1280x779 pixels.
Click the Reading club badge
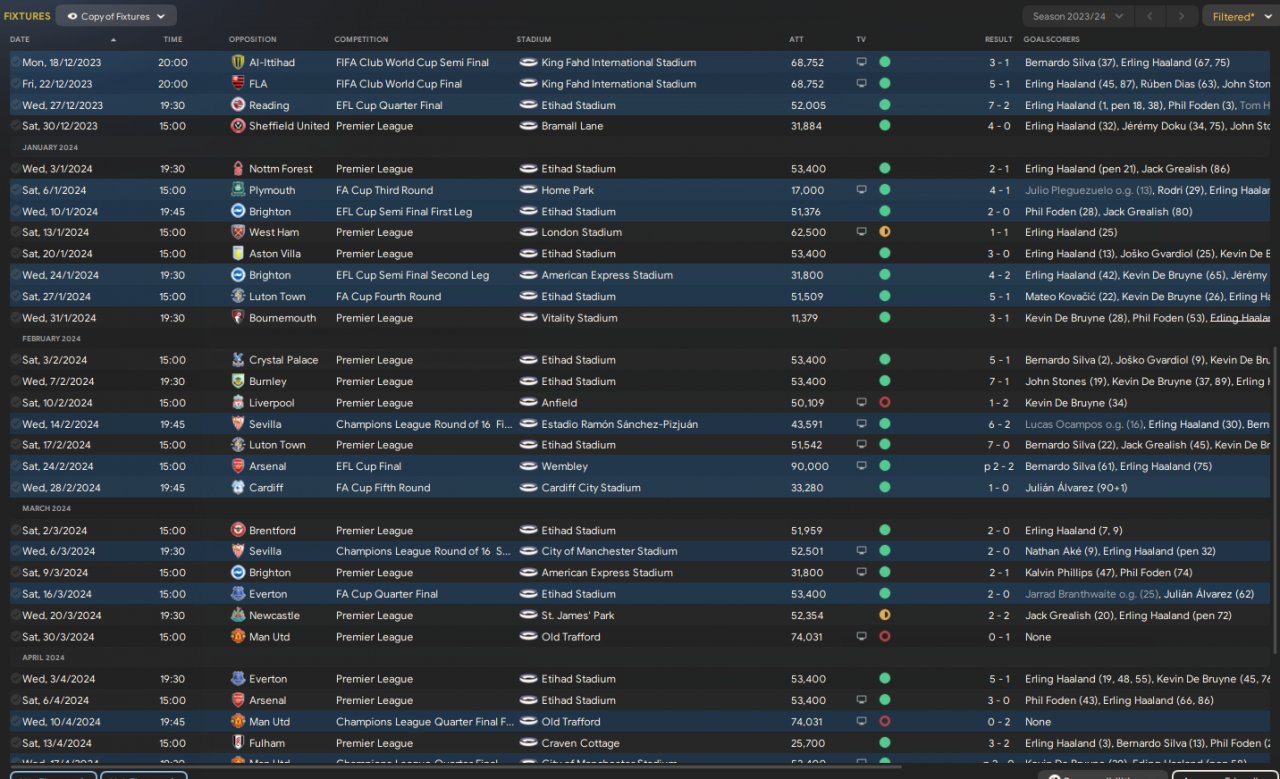click(238, 105)
